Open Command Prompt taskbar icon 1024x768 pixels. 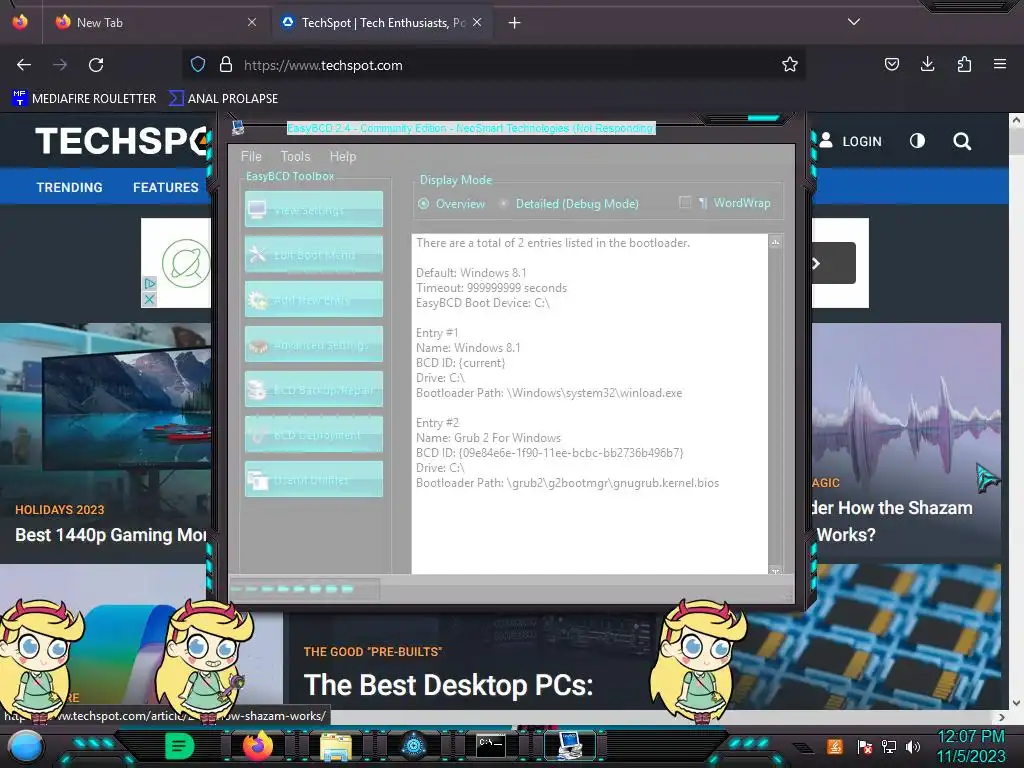(490, 746)
